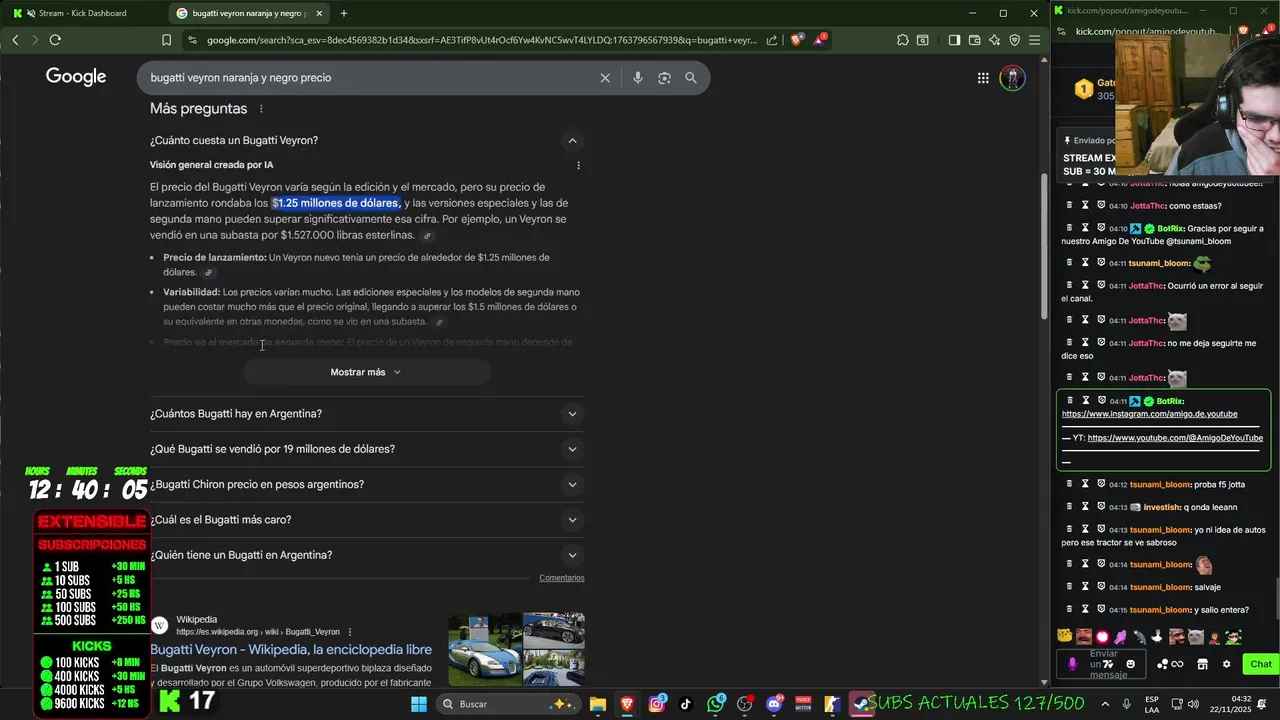1280x720 pixels.
Task: Open Bugatti Veyron Wikipedia result link
Action: [291, 649]
